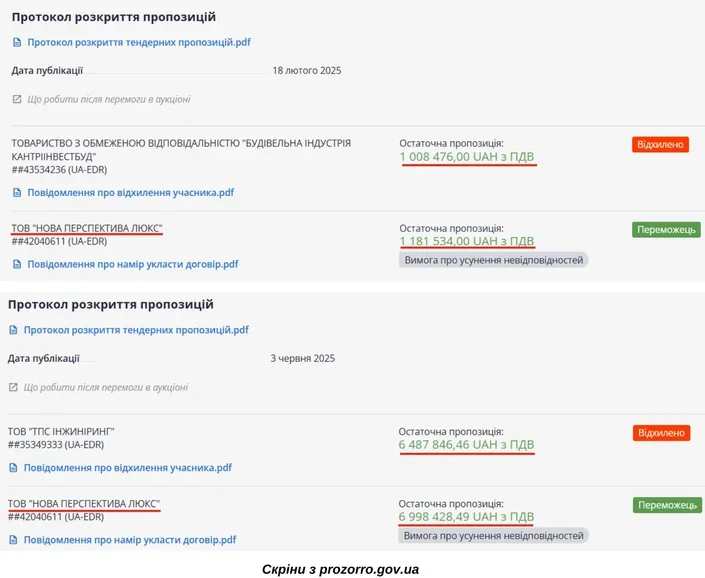This screenshot has height=578, width=705.
Task: Click the 6 487 846,46 UAH final bid amount
Action: pyautogui.click(x=467, y=445)
